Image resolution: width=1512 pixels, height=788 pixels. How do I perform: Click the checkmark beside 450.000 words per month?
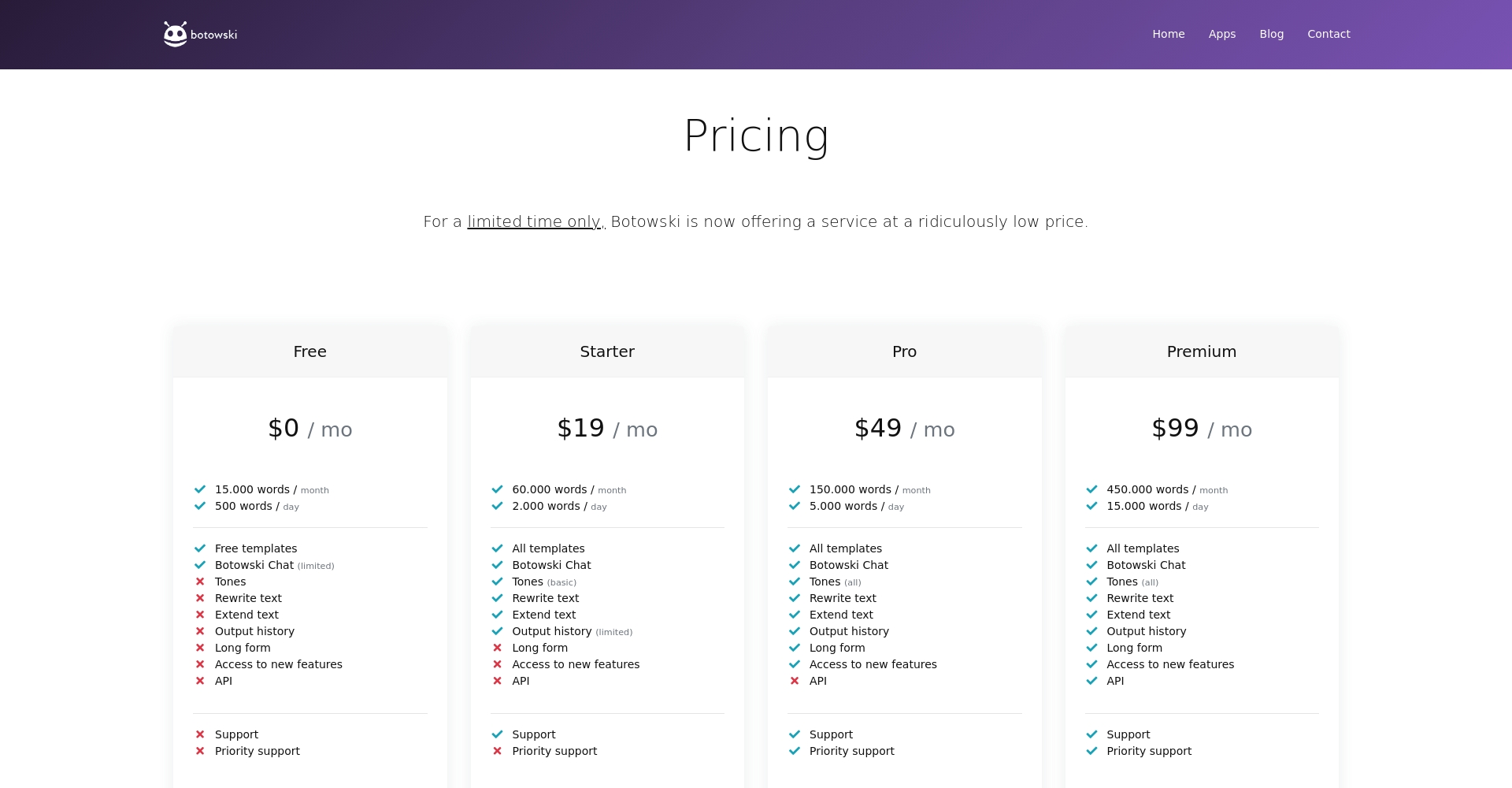[1091, 489]
